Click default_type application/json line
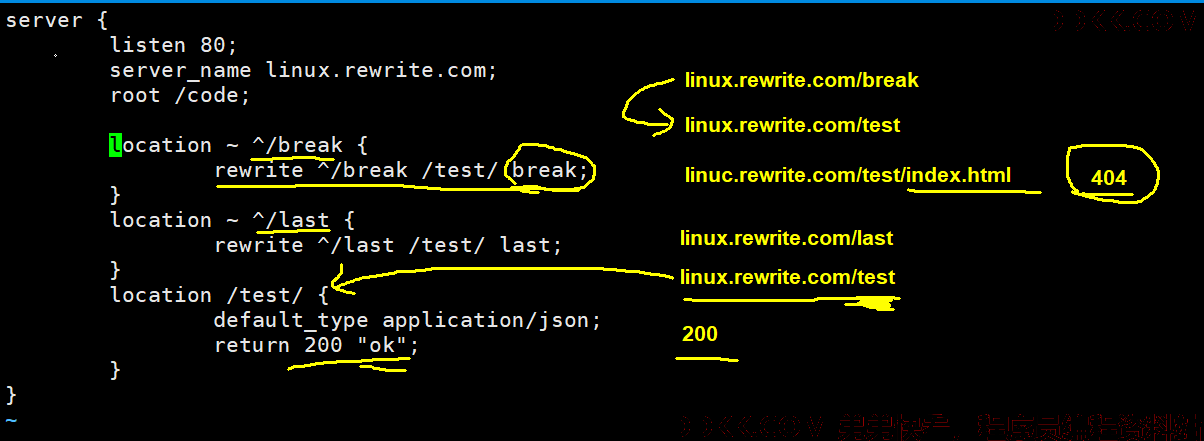The height and width of the screenshot is (441, 1204). pyautogui.click(x=408, y=320)
